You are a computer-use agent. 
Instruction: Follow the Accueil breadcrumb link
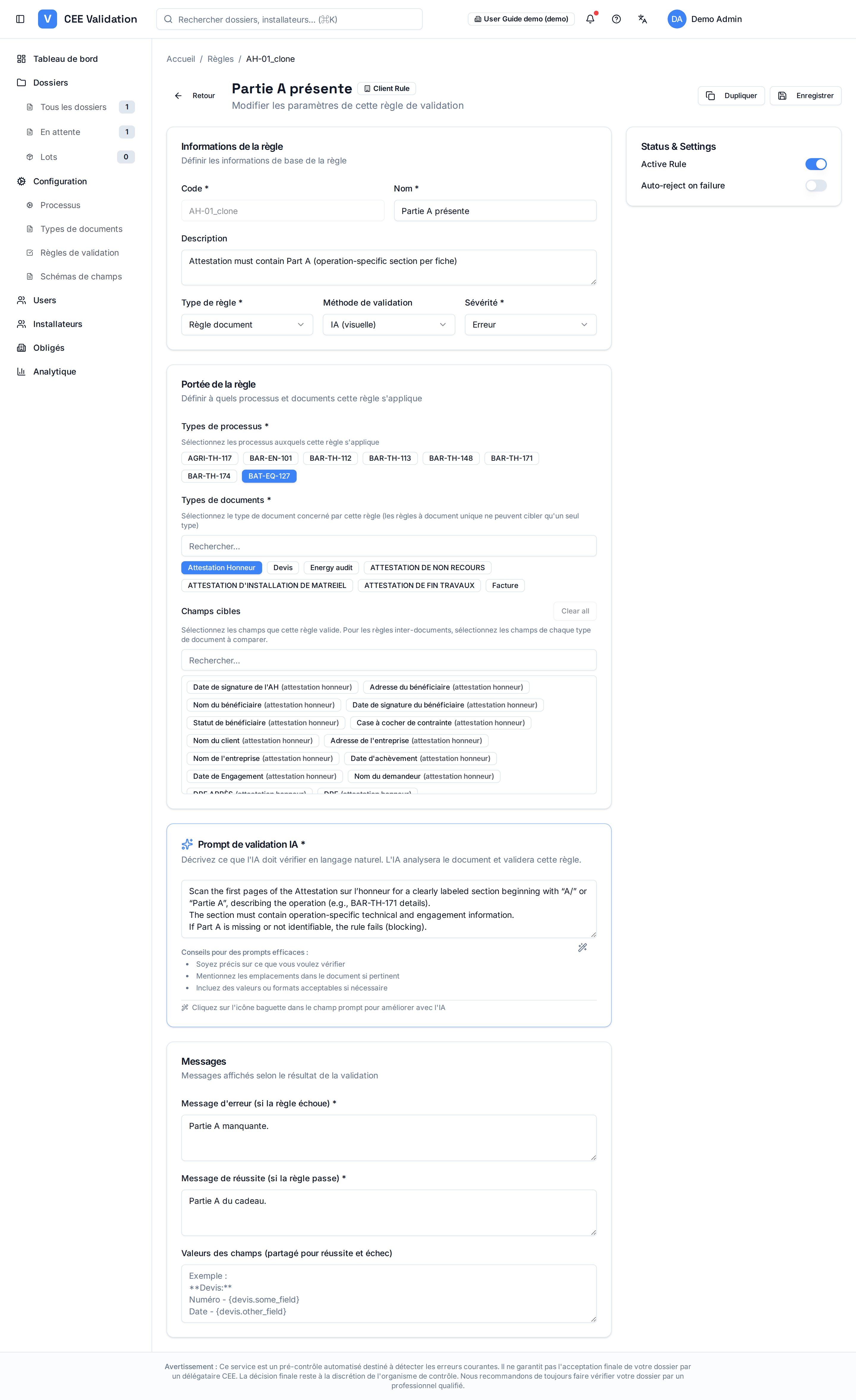[181, 59]
